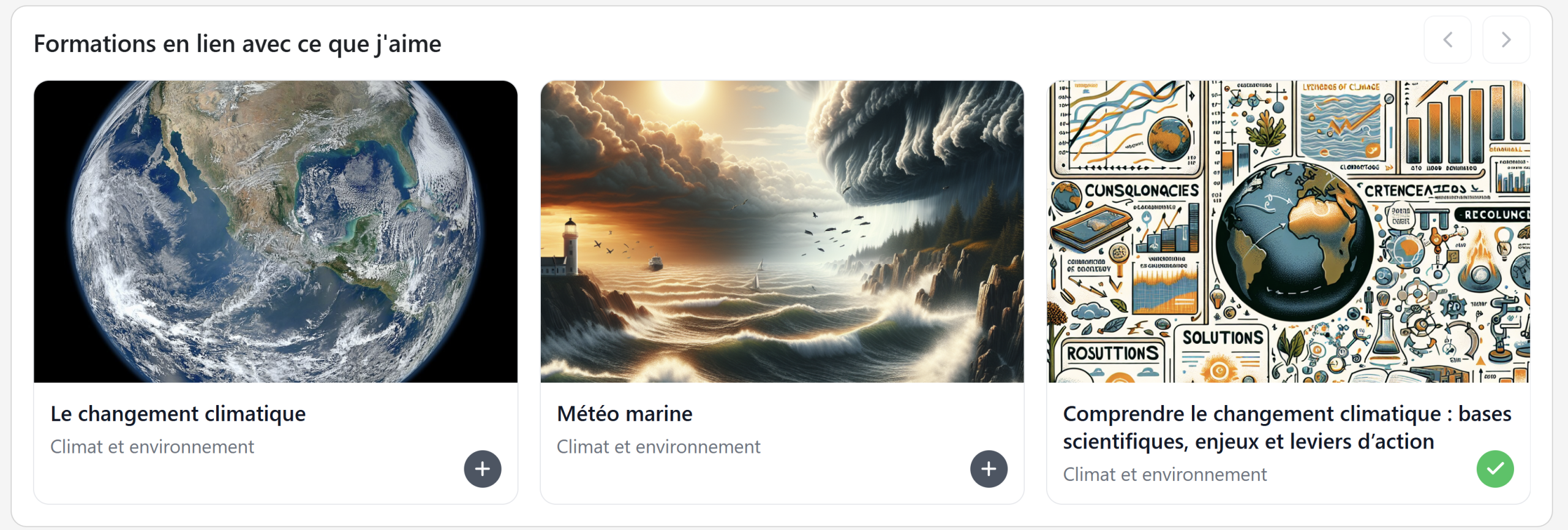Open the Earth satellite image thumbnail

point(276,232)
